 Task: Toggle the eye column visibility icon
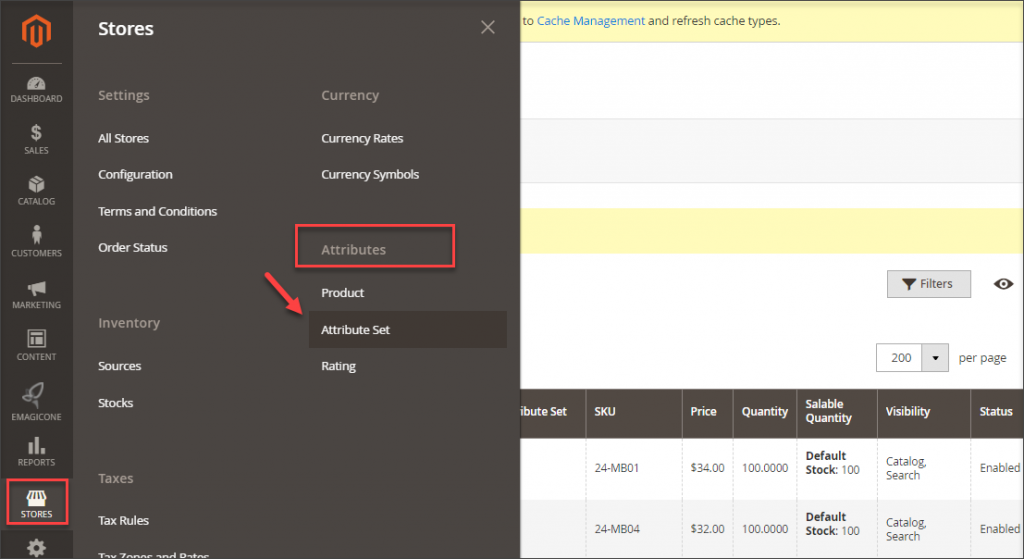[1003, 284]
